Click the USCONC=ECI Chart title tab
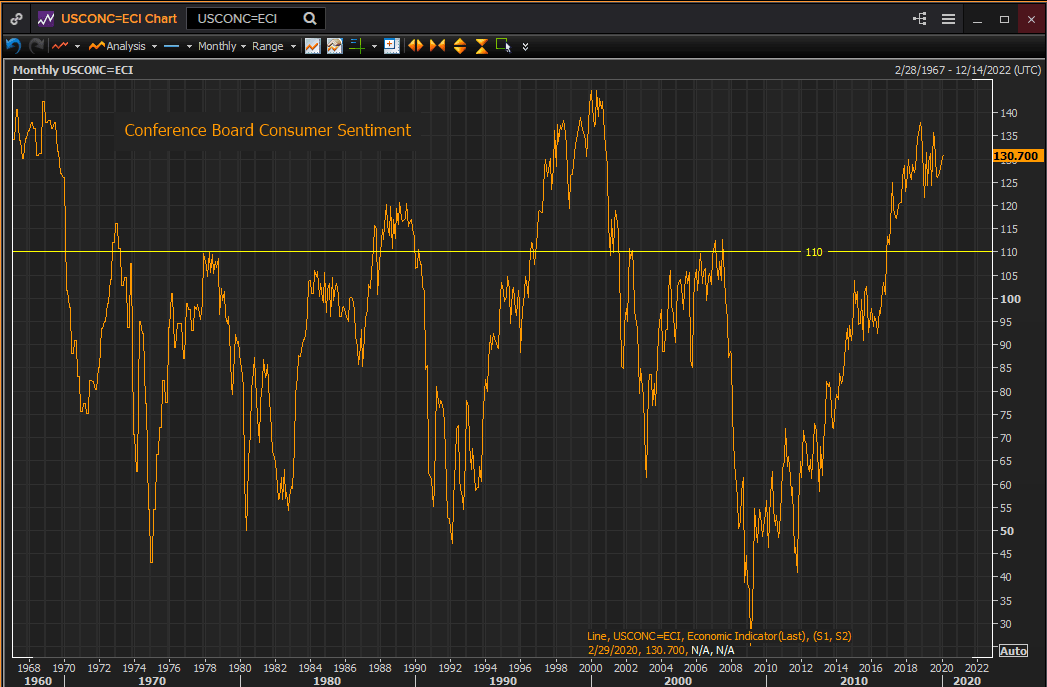Viewport: 1047px width, 687px height. (x=118, y=19)
